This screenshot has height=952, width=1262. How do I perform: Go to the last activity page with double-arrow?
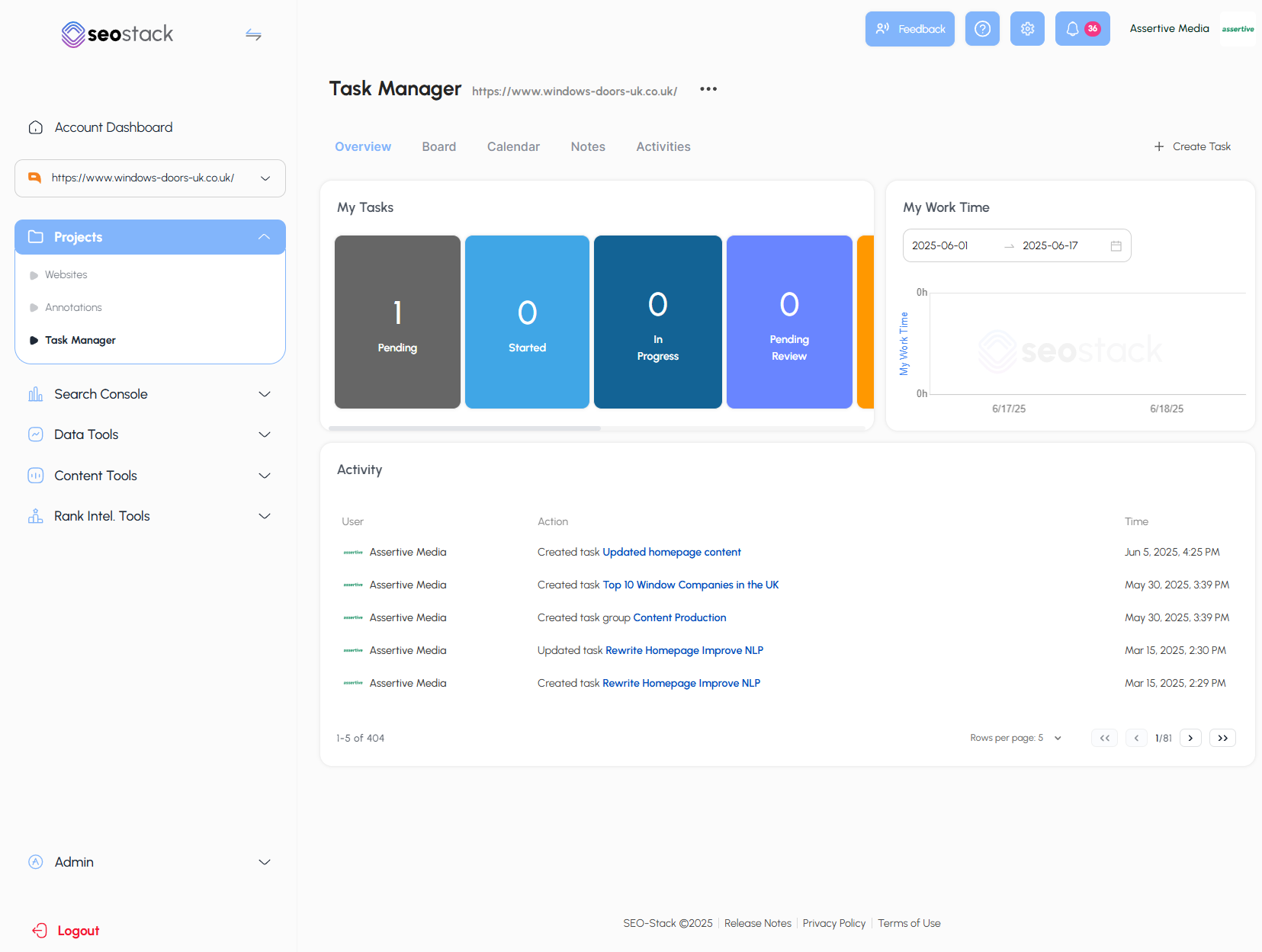(x=1222, y=737)
